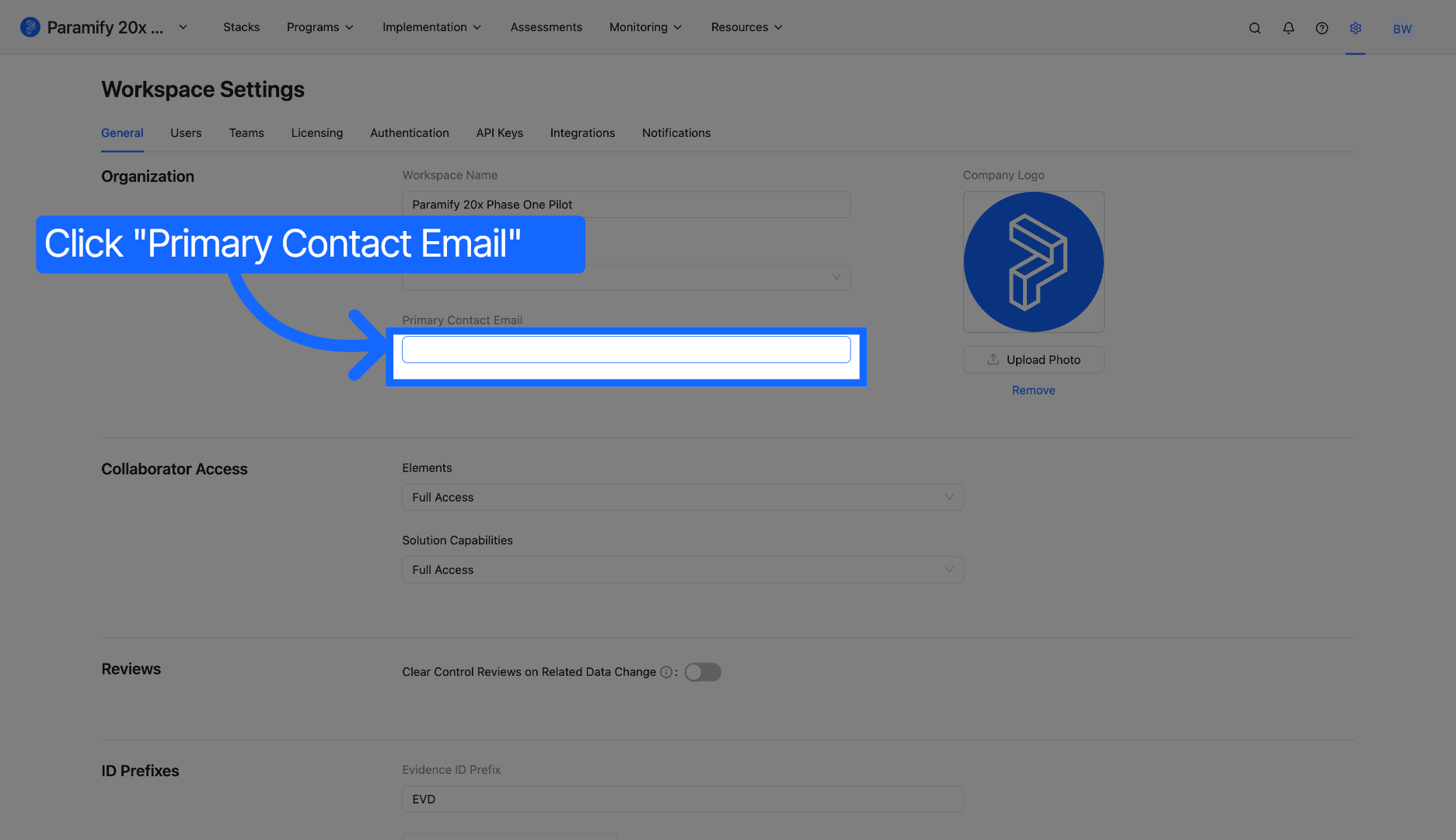Click the Upload Photo button
Viewport: 1456px width, 840px height.
(x=1033, y=359)
